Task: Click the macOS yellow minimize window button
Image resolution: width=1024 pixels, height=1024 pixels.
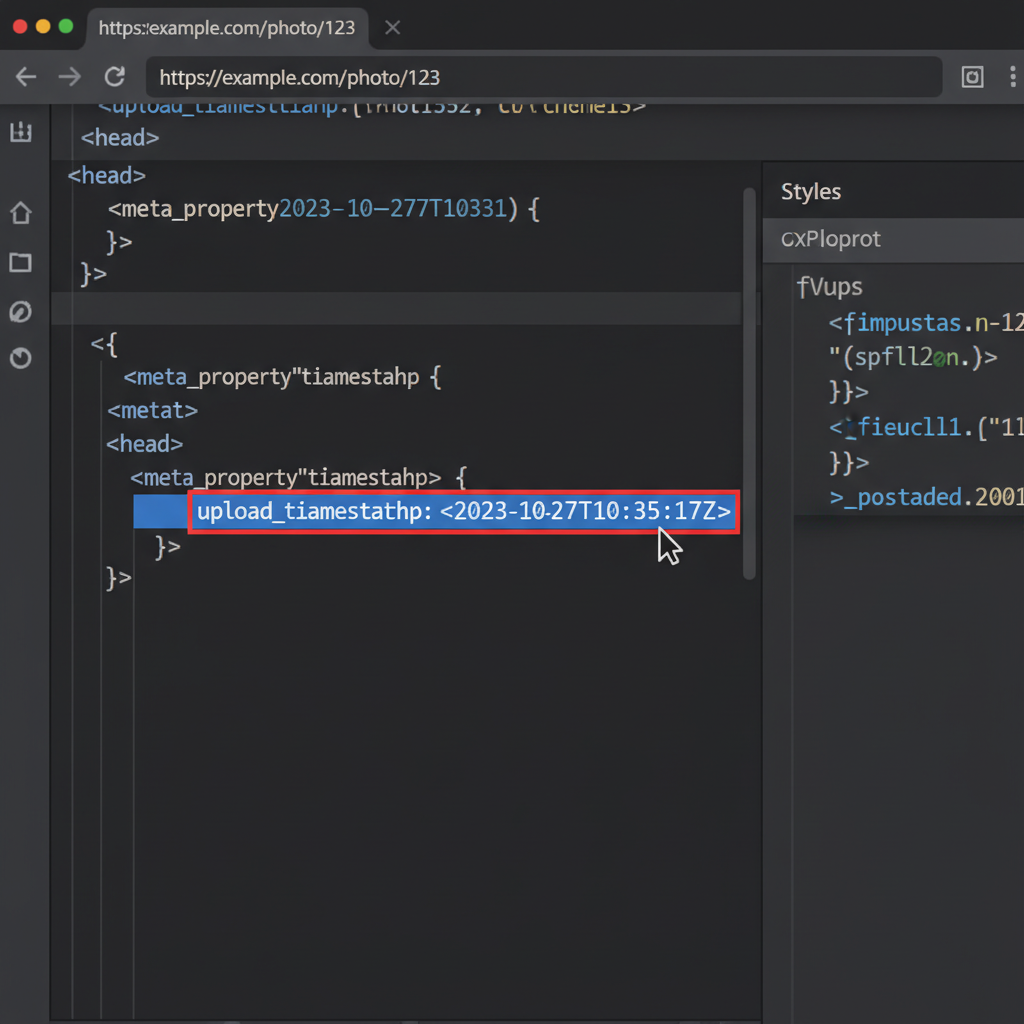Action: click(x=43, y=26)
